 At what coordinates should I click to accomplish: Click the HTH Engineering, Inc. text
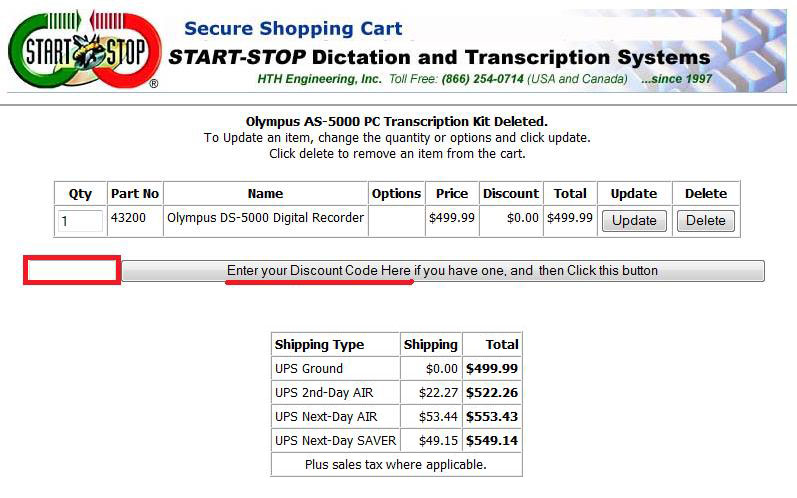click(319, 79)
